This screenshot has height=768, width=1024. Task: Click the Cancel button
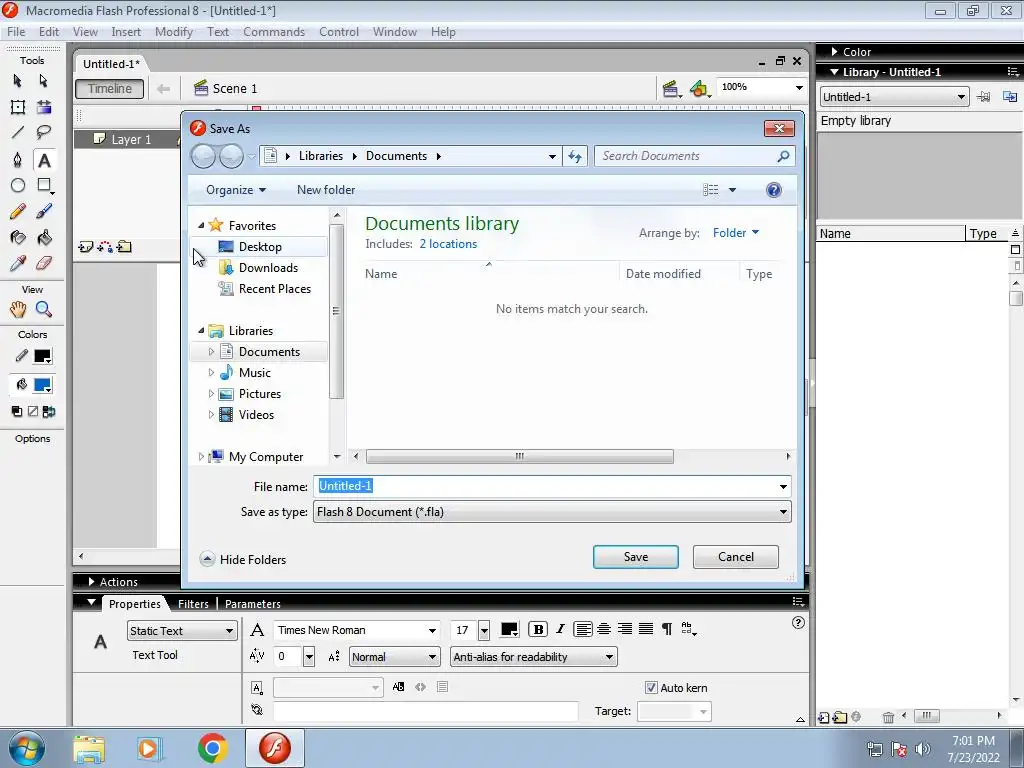(735, 557)
